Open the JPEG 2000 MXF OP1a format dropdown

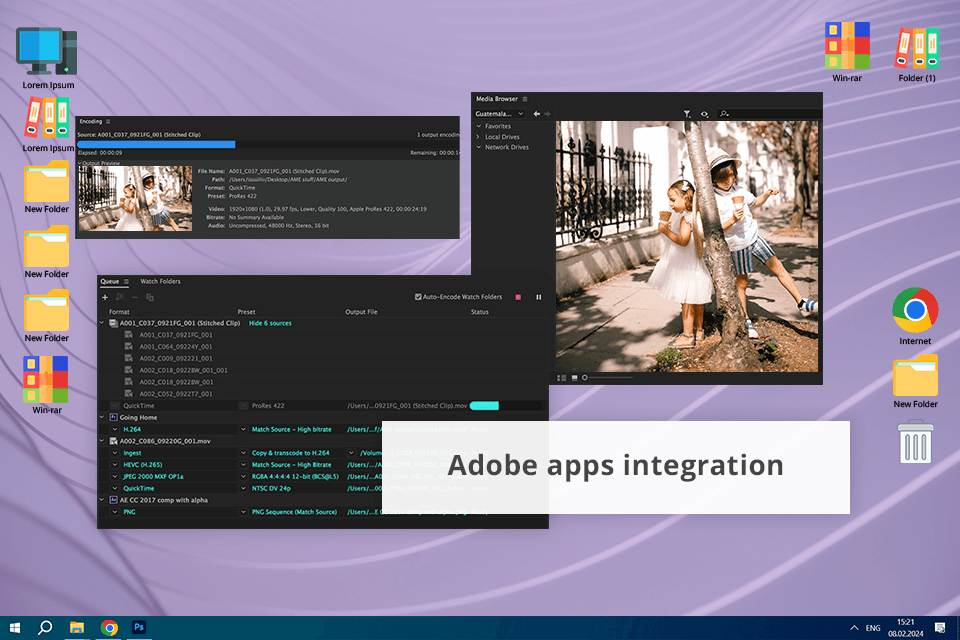pyautogui.click(x=114, y=476)
